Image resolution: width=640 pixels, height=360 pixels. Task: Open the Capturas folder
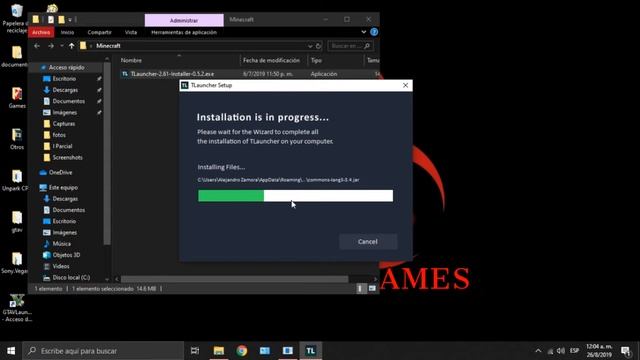64,124
